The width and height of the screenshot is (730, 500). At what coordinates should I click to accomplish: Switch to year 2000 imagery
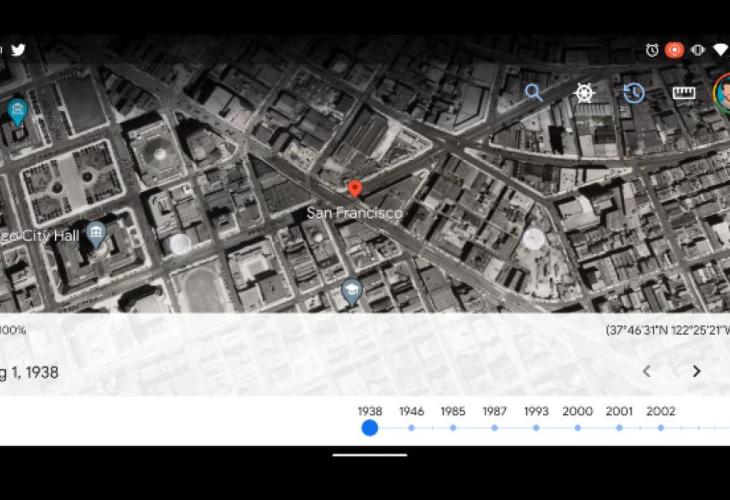577,427
